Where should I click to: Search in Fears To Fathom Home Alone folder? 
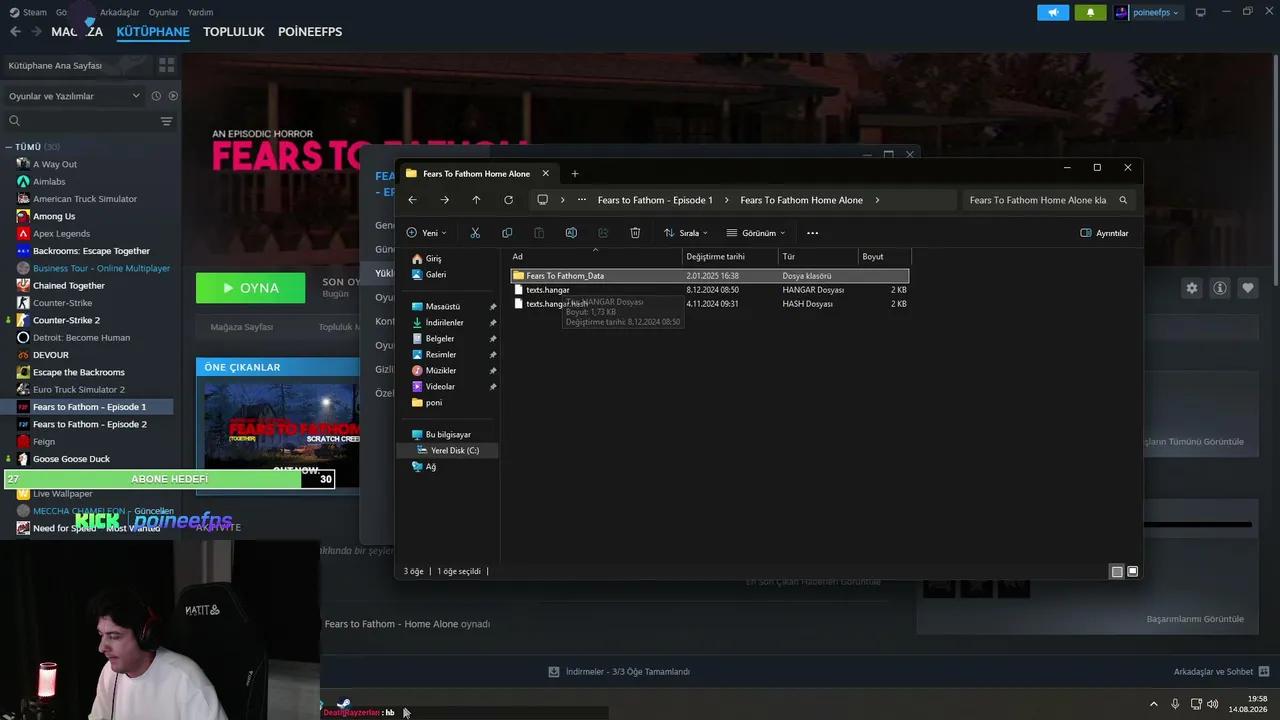pos(1048,200)
